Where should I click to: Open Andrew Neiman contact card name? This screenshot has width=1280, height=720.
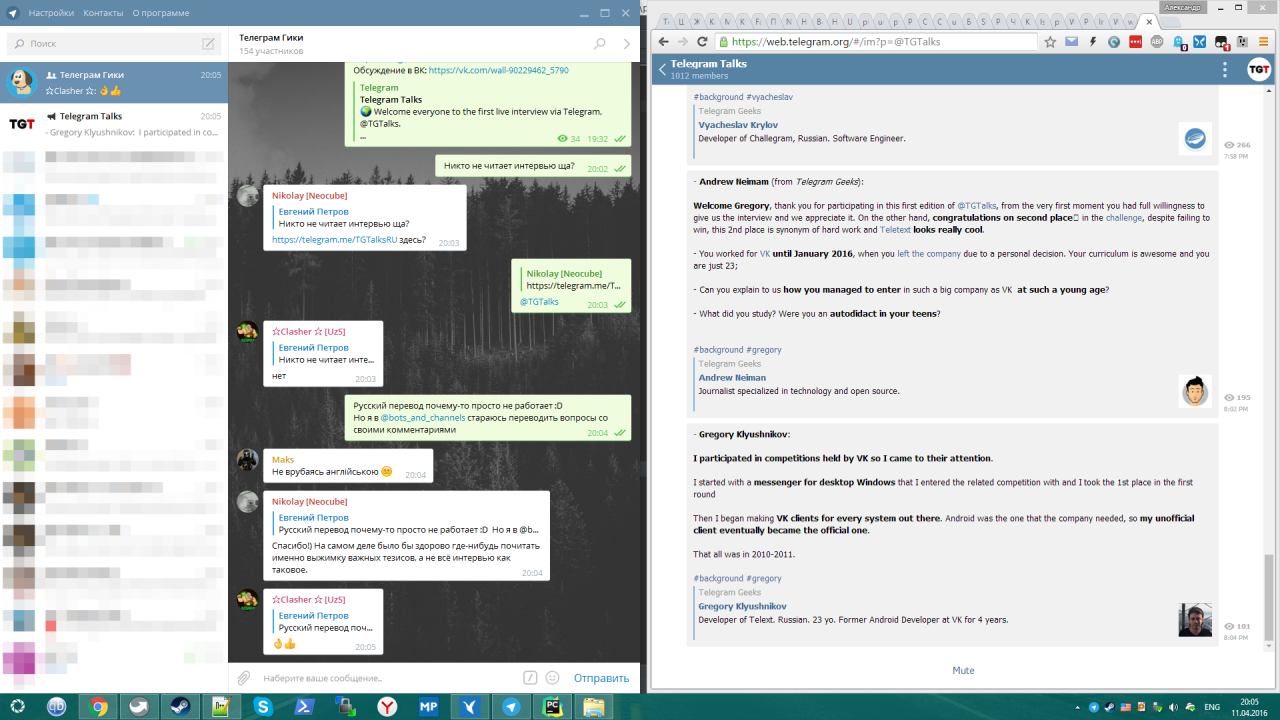[x=732, y=378]
